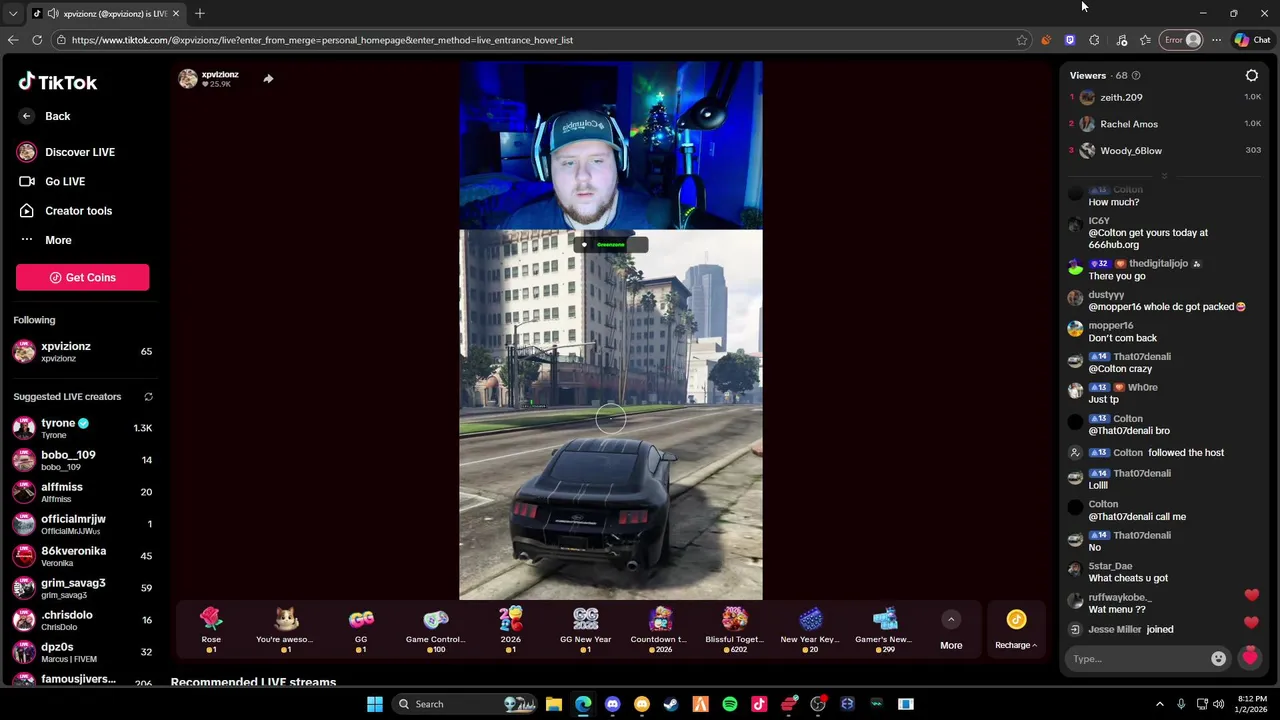Open Copilot Chat in browser

click(x=1252, y=40)
